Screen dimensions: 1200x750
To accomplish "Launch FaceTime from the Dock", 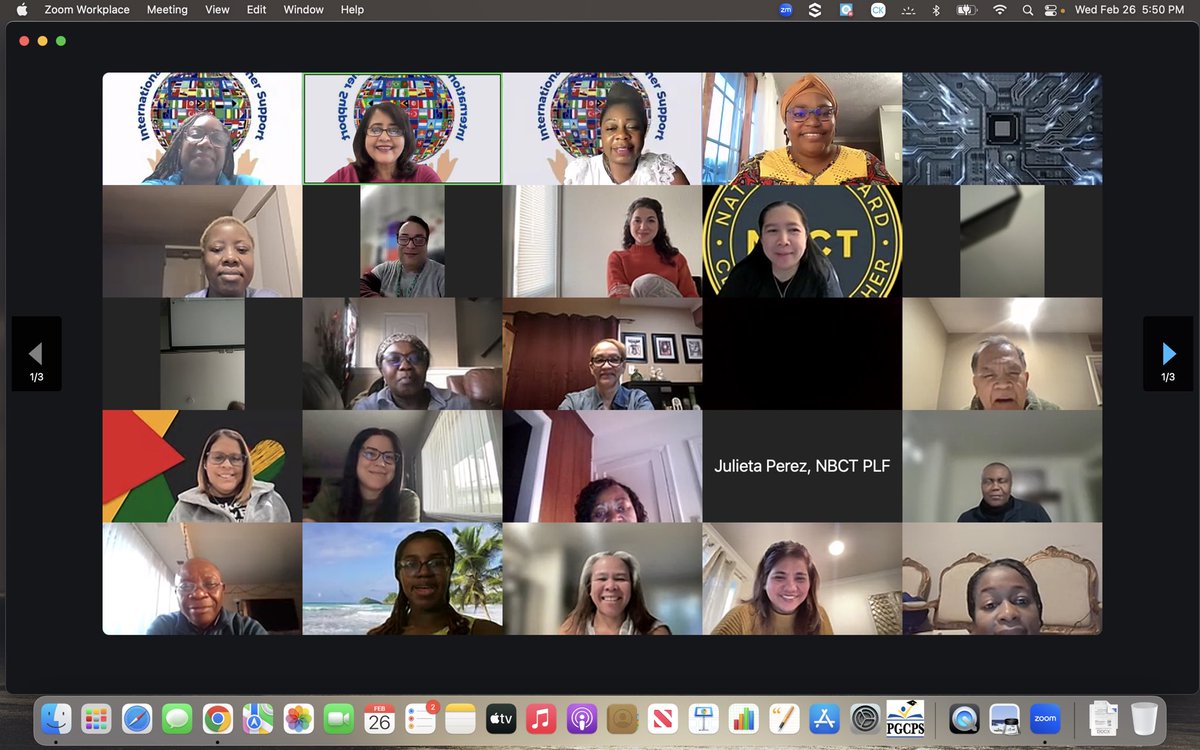I will click(x=339, y=718).
